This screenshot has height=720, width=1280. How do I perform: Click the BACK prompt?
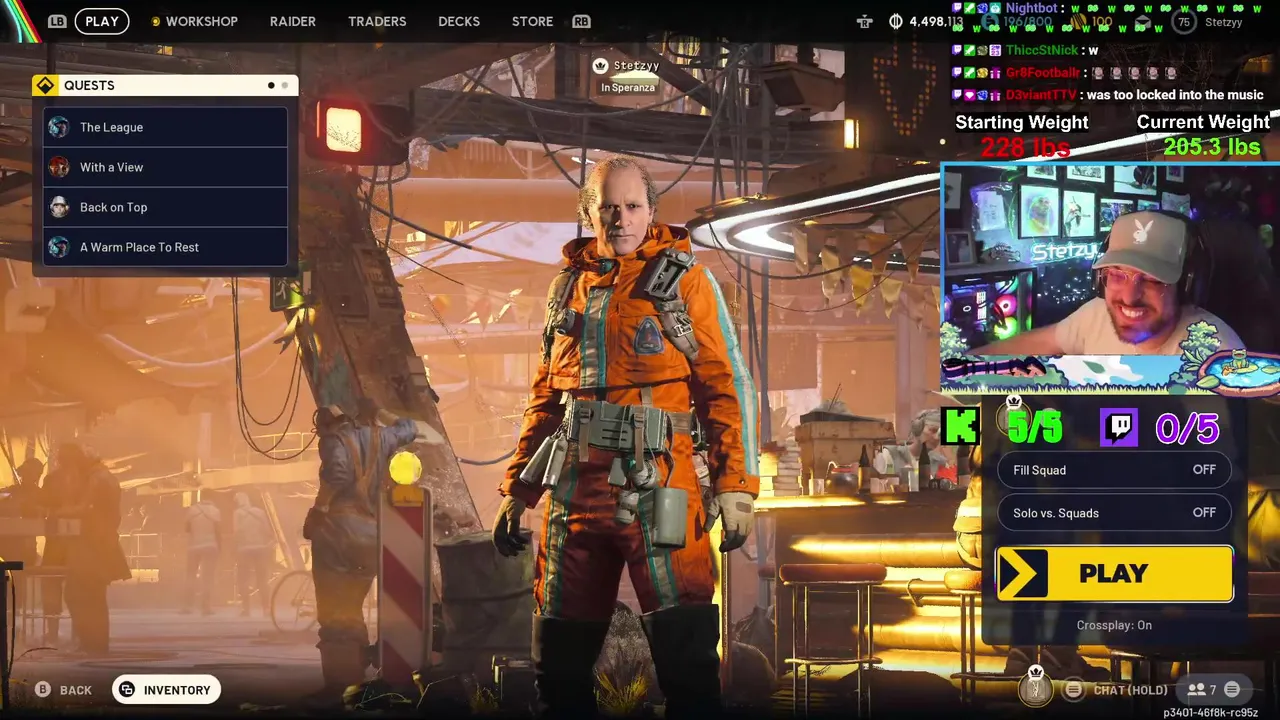point(75,690)
